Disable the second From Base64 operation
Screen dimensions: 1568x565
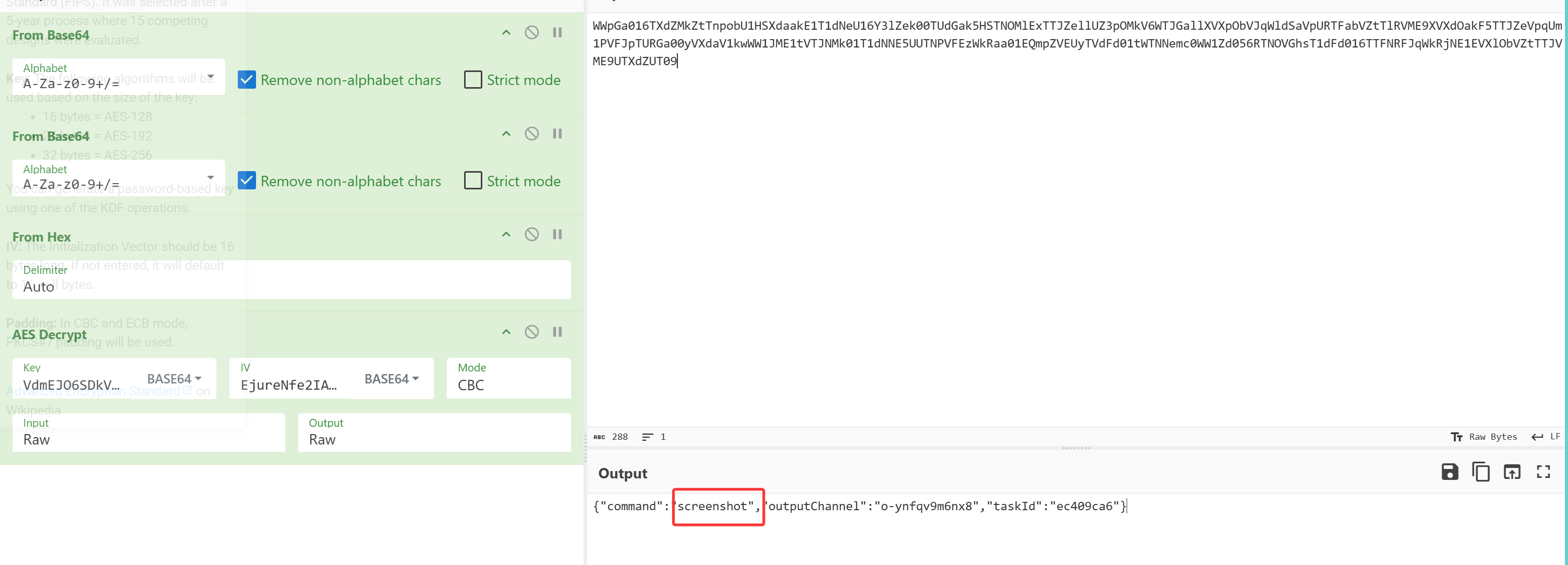coord(531,134)
